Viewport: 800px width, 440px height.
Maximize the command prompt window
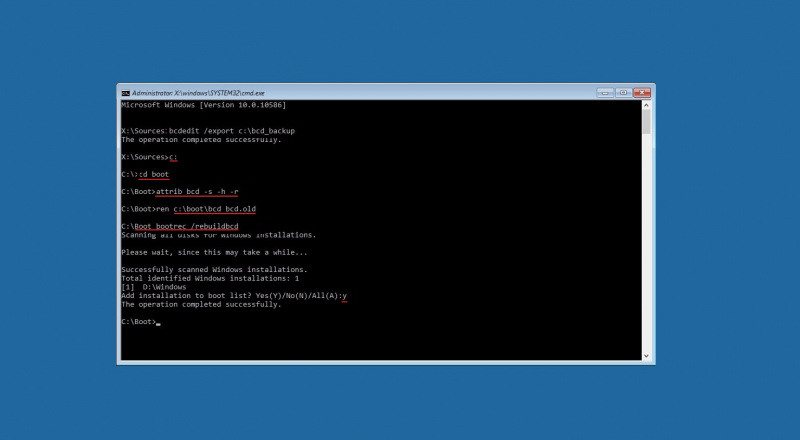tap(623, 93)
